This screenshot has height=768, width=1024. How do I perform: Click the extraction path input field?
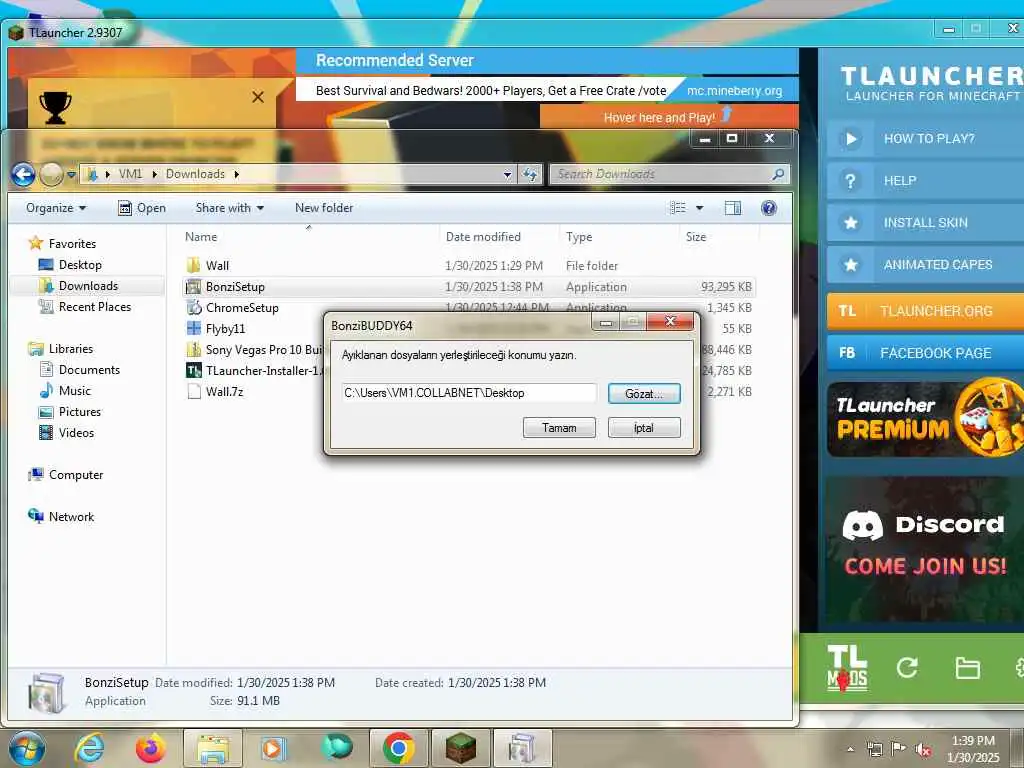click(x=469, y=392)
